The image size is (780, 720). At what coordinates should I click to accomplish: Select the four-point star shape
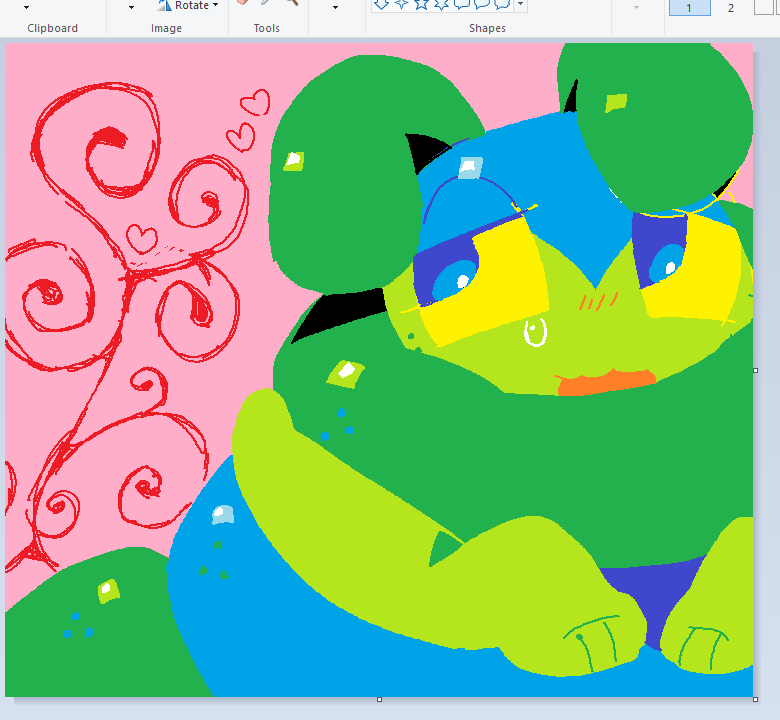tap(401, 4)
